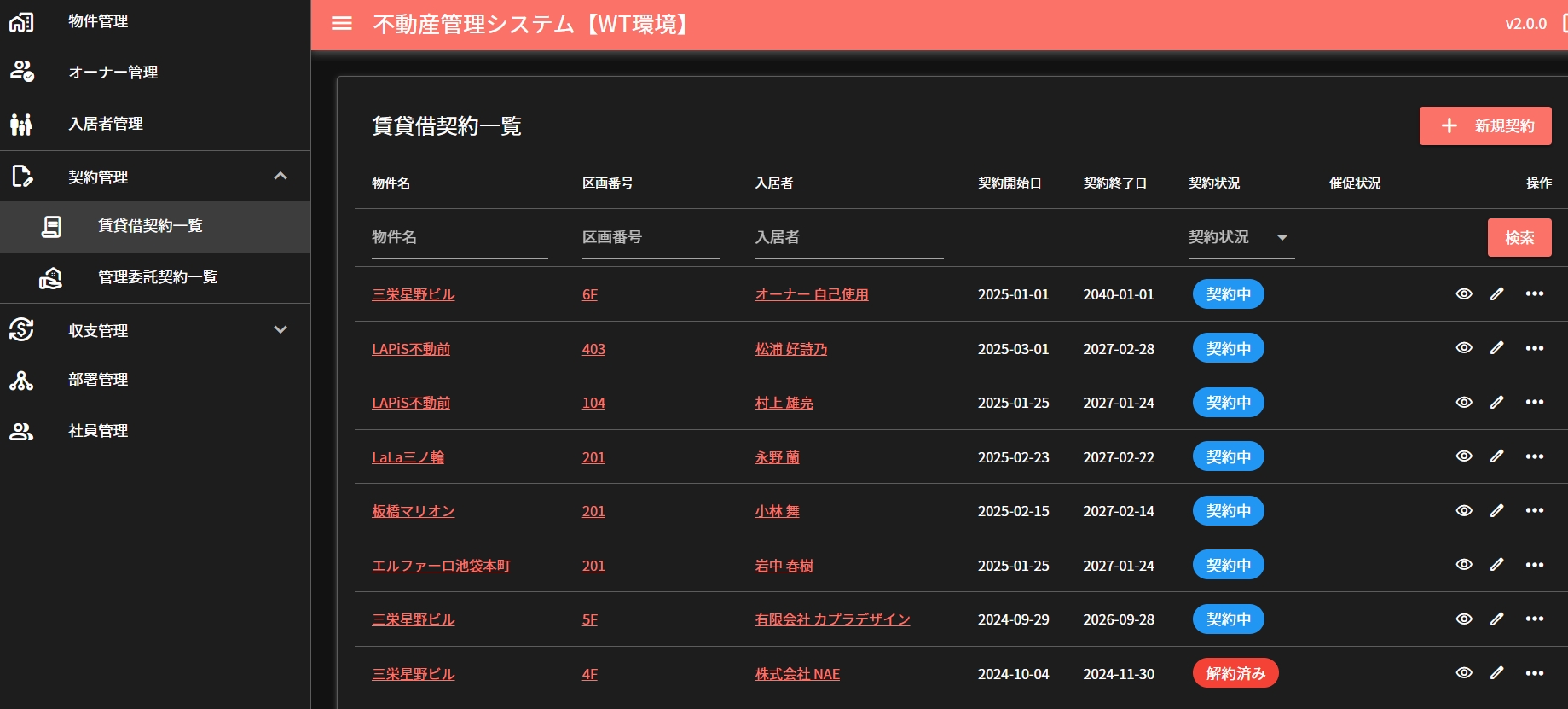
Task: Select 賃貸借契約一覧 submenu item
Action: (x=155, y=226)
